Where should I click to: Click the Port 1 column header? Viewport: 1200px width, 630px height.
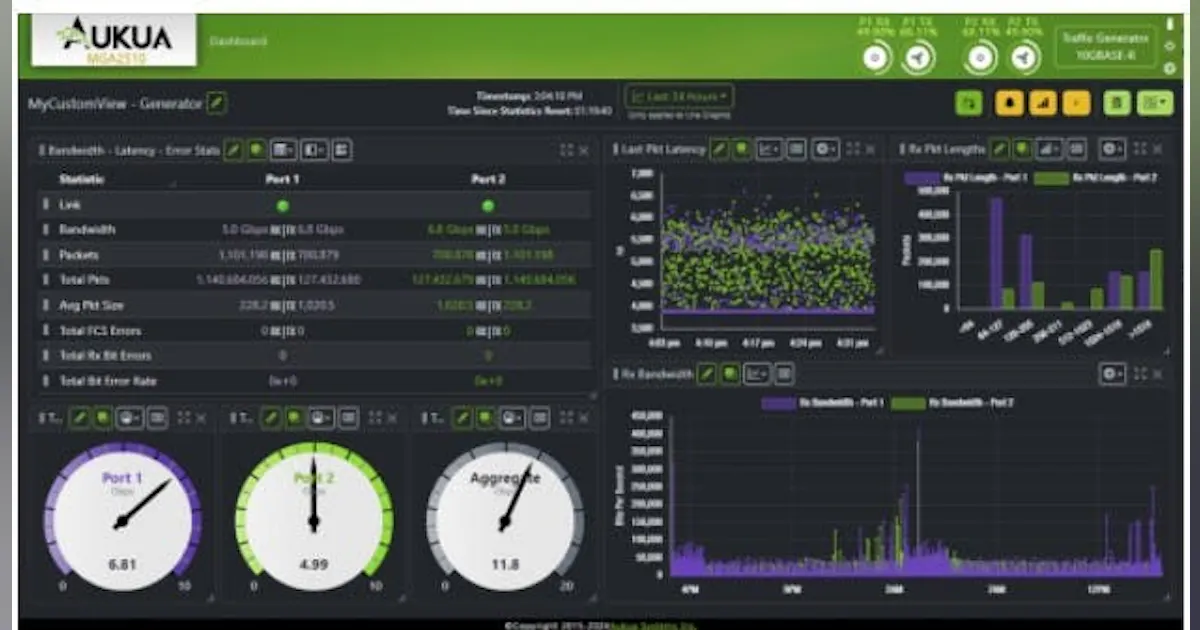coord(283,180)
